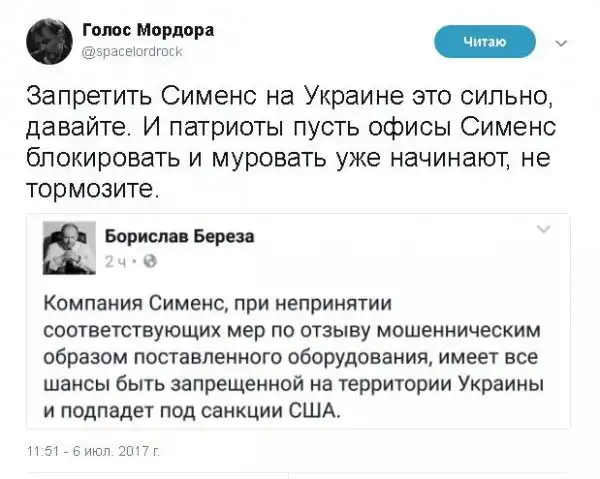600x479 pixels.
Task: Open the quoted post's chevron menu
Action: click(x=544, y=230)
